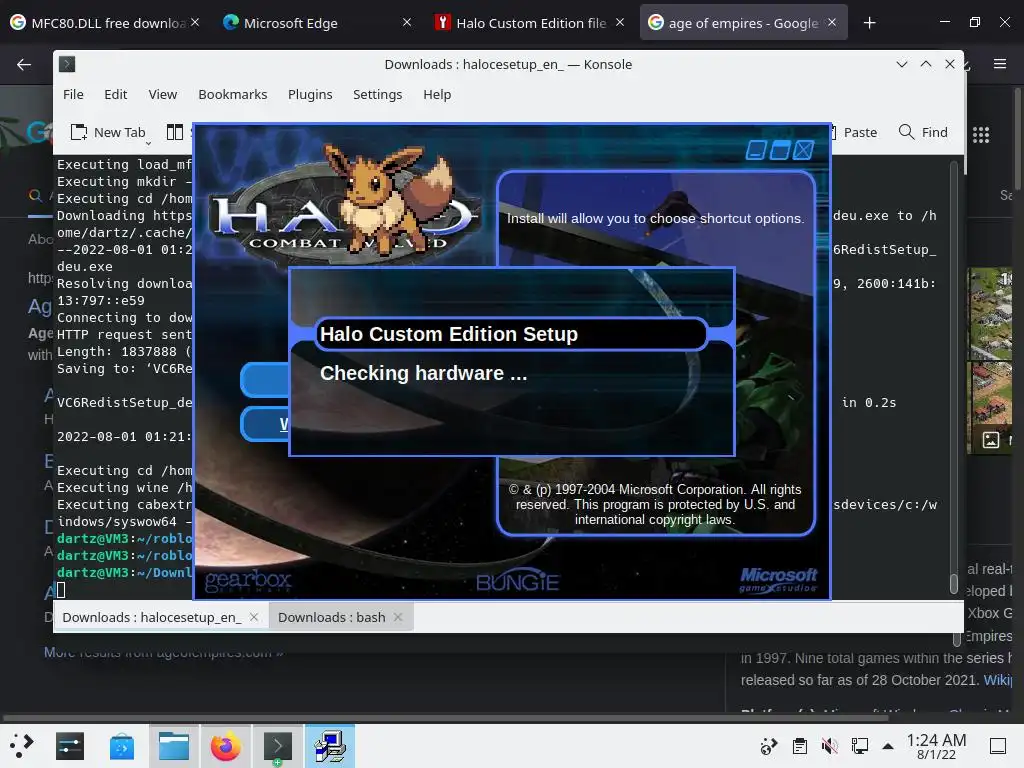This screenshot has height=768, width=1024.
Task: Open the Settings menu in Konsole
Action: tap(377, 94)
